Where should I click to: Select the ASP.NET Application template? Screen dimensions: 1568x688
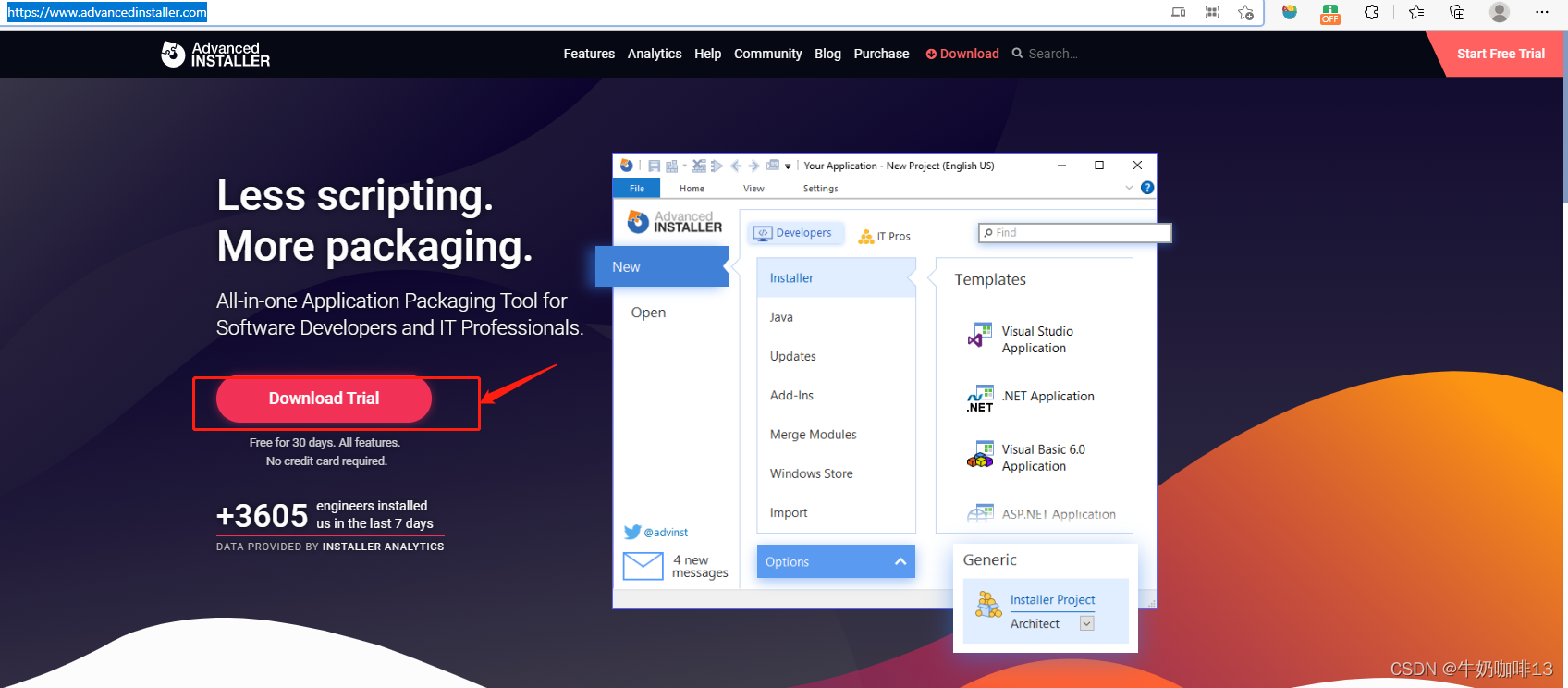1041,514
